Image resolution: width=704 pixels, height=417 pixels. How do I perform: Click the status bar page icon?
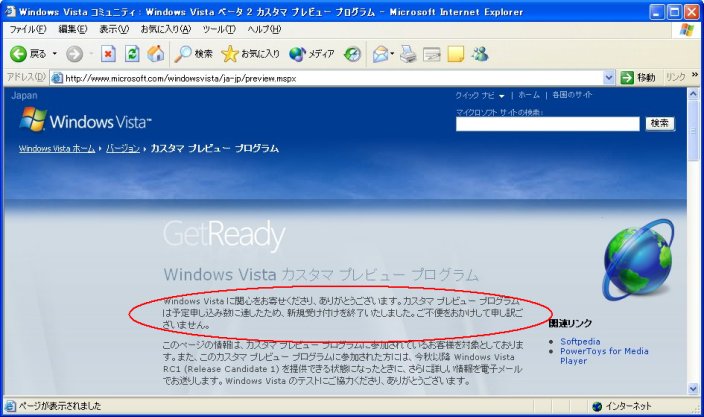tap(10, 406)
